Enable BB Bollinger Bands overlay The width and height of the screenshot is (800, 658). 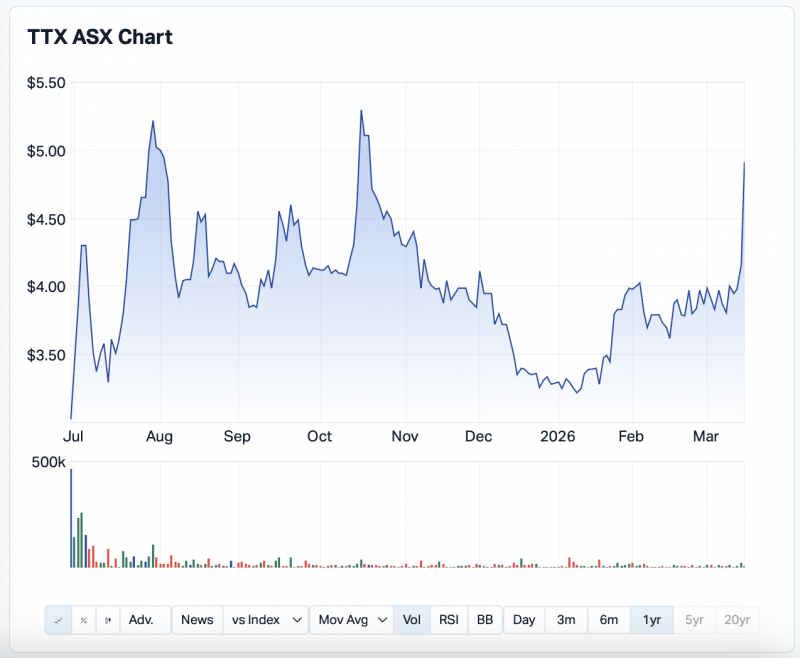[485, 620]
